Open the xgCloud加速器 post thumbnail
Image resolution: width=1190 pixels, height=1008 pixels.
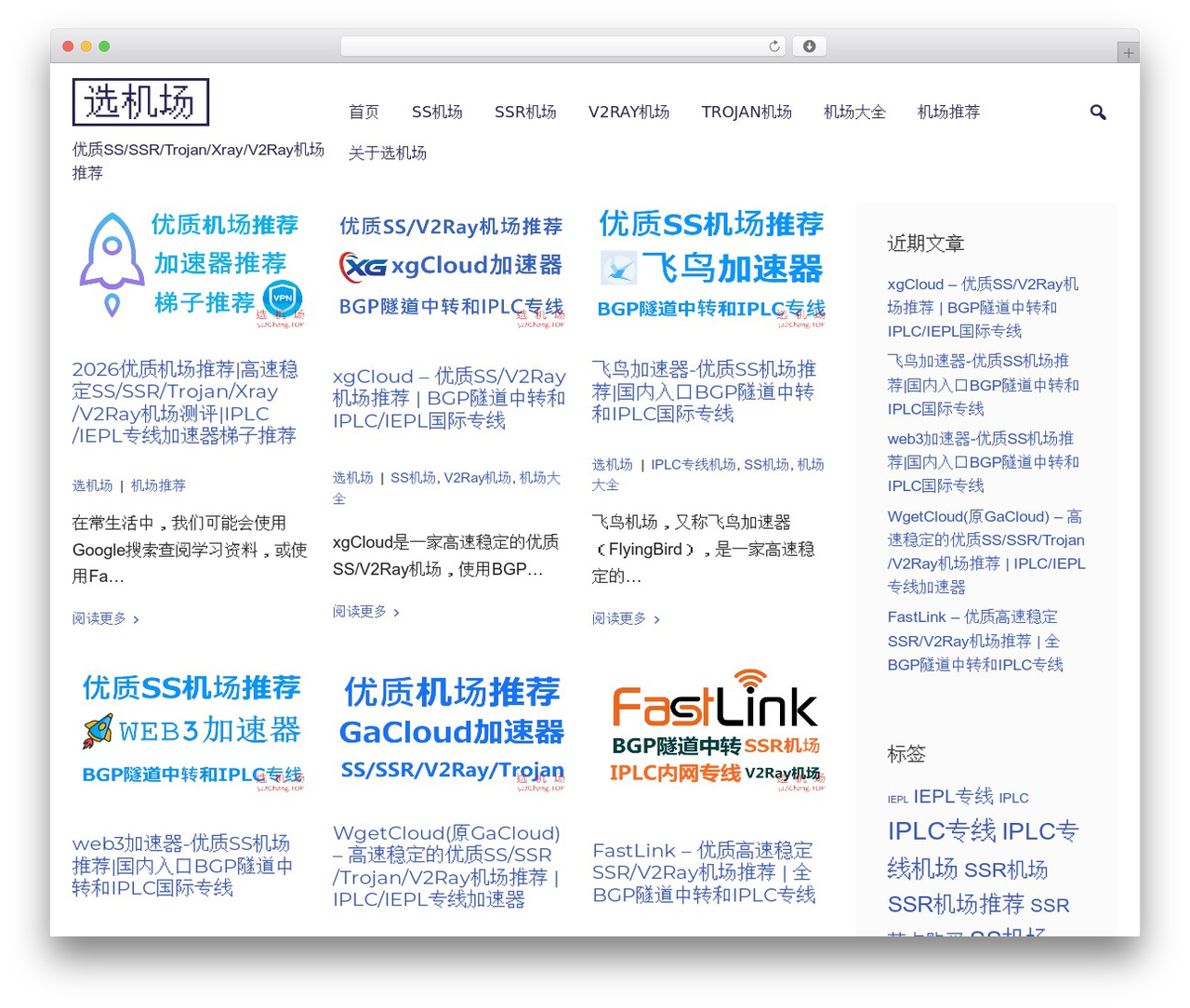coord(450,267)
